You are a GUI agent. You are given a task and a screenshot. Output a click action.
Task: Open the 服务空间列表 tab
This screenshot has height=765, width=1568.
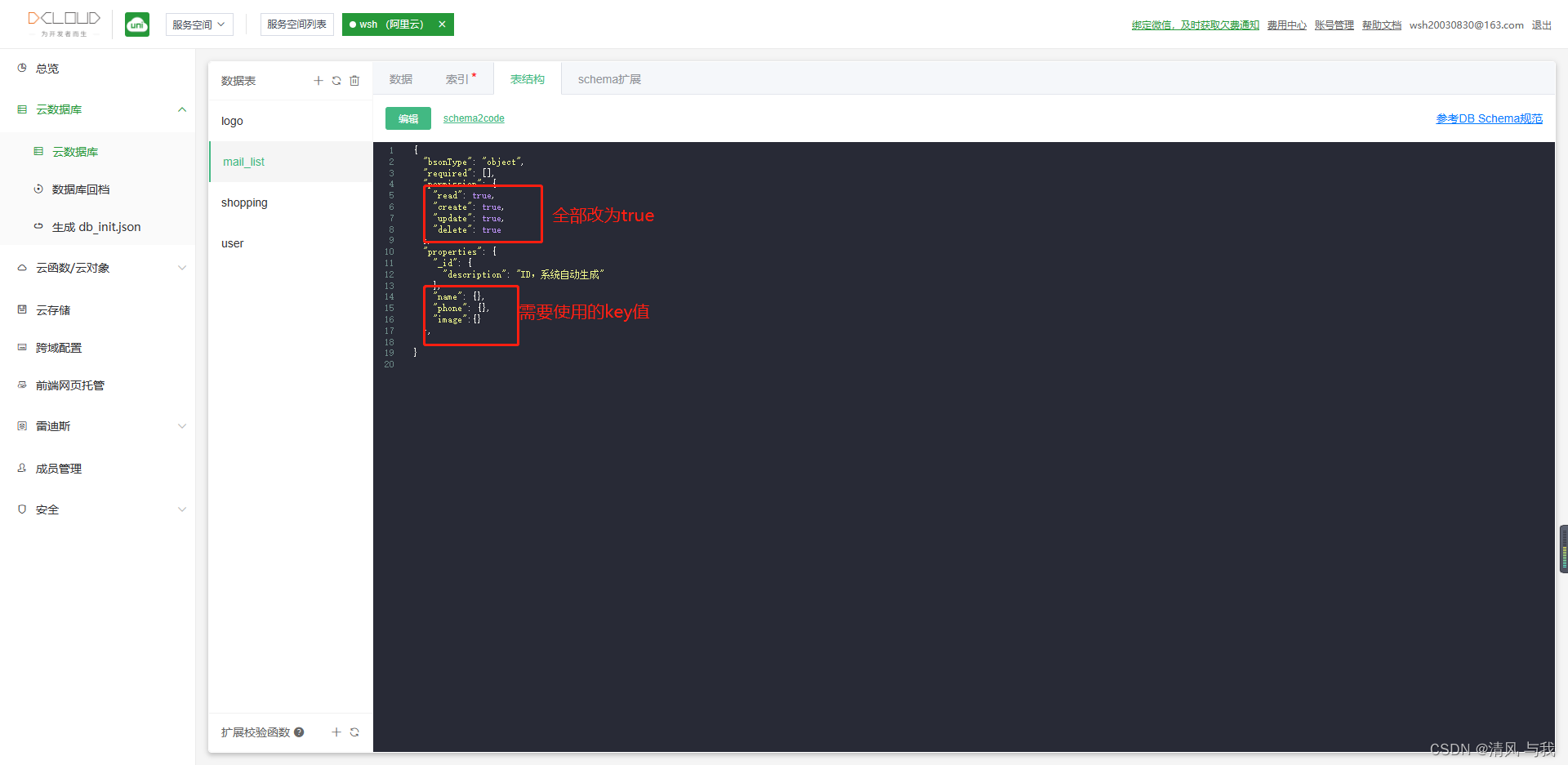tap(296, 24)
